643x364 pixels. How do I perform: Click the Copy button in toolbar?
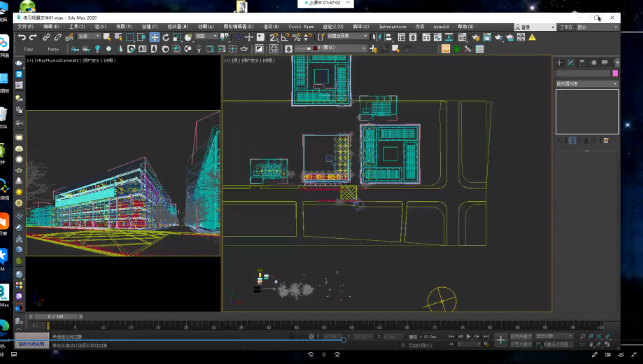tap(28, 49)
